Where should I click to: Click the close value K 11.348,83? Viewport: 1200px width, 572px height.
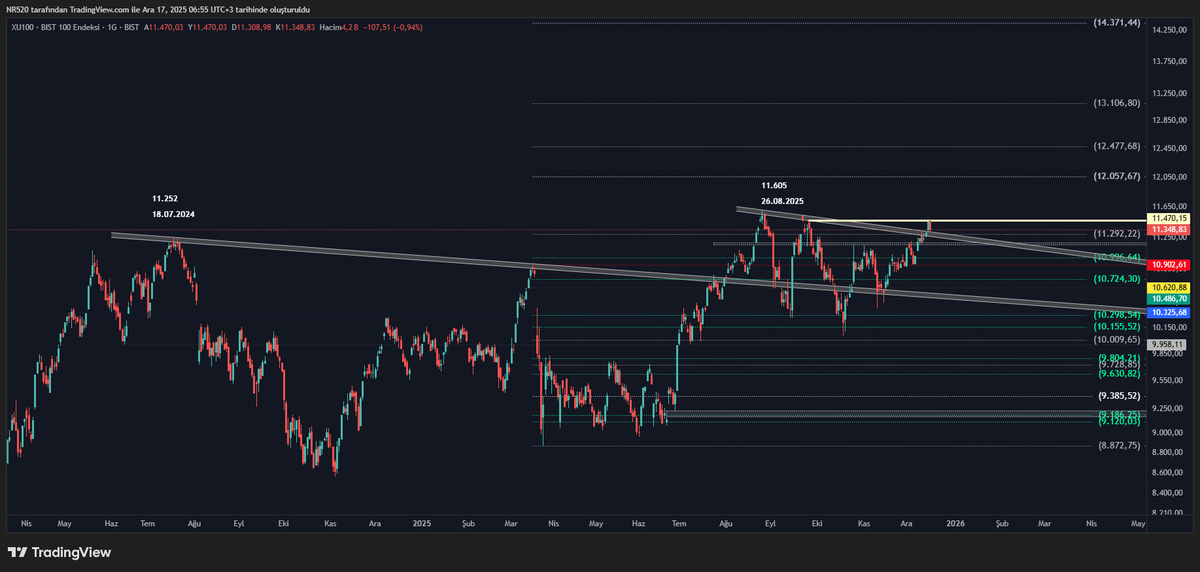point(296,27)
